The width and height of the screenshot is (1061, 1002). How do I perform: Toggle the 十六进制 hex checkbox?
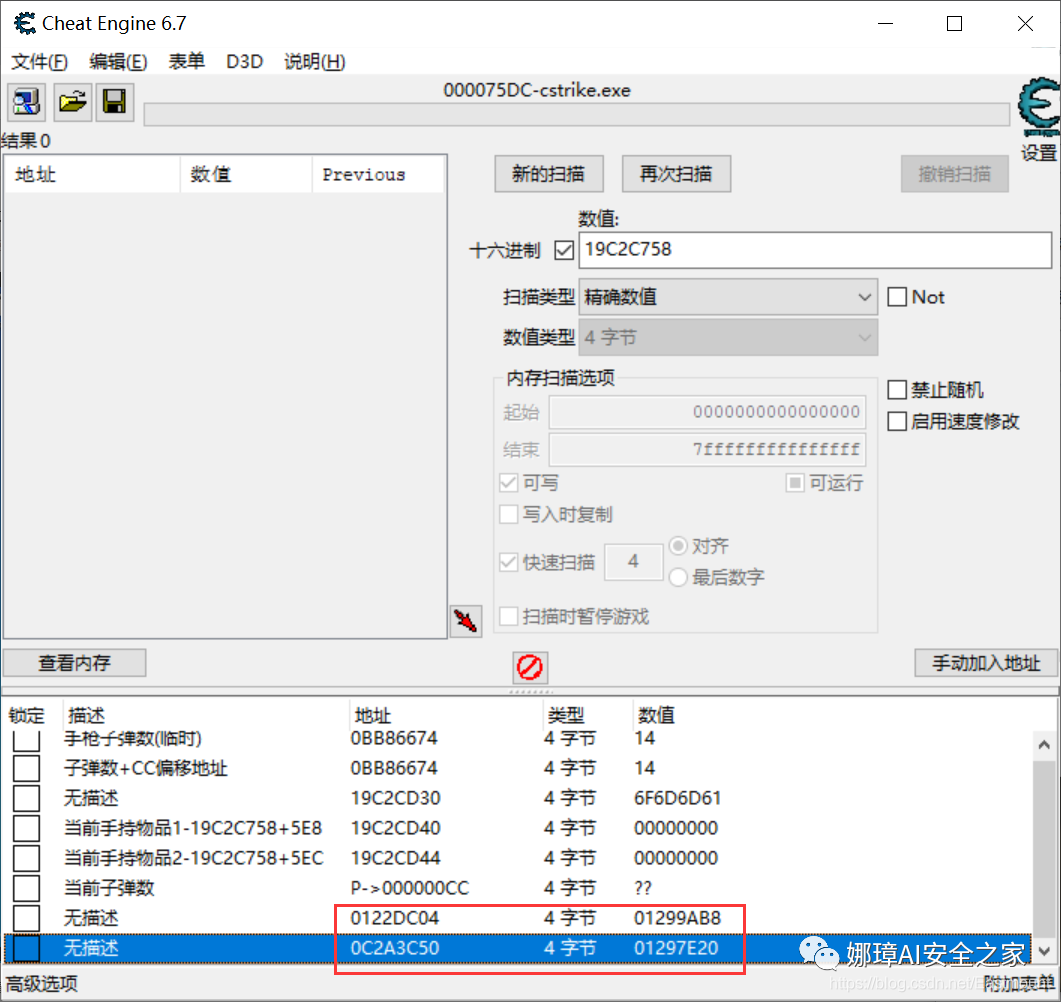point(564,250)
